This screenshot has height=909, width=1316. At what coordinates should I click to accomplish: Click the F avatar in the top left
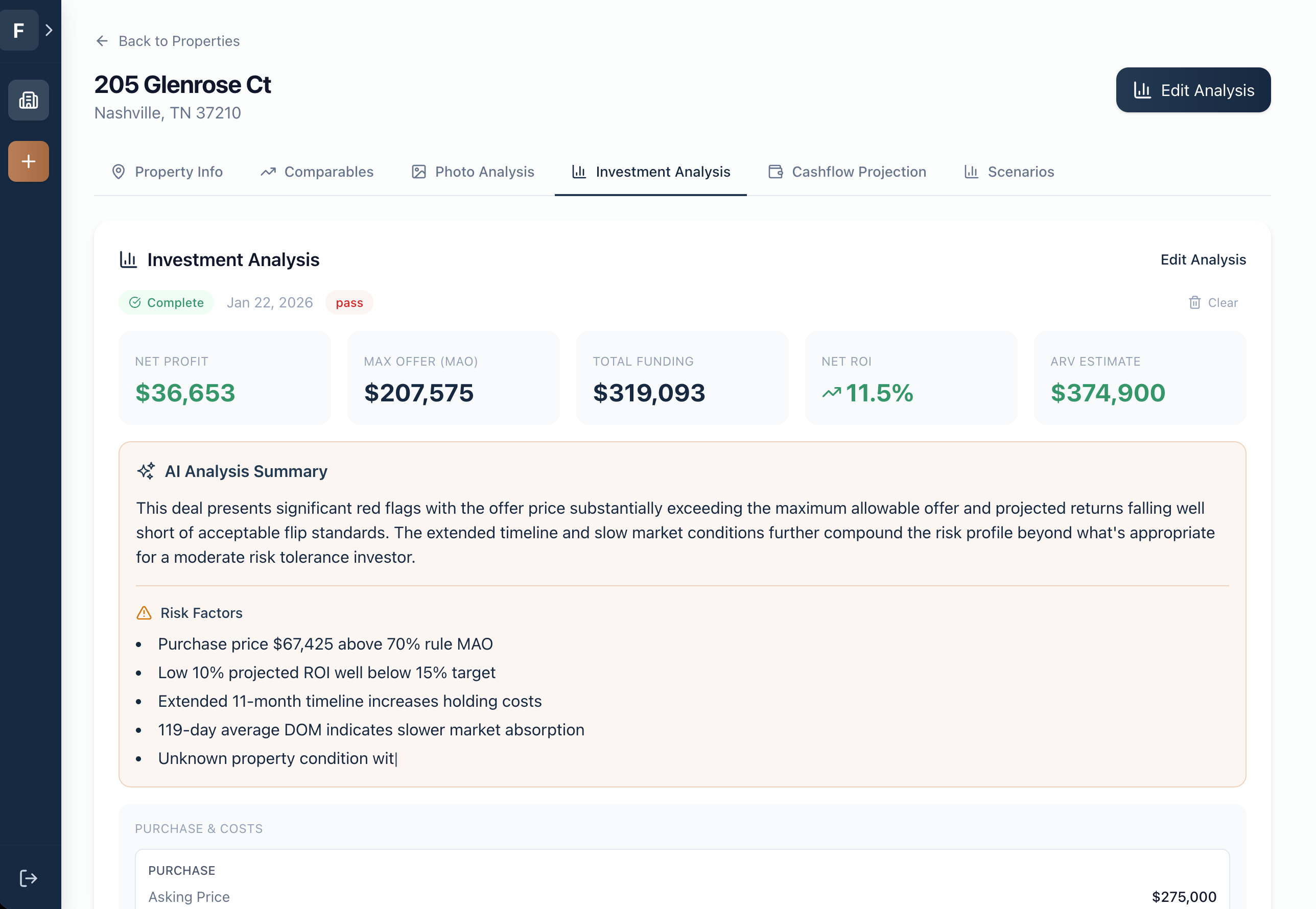(x=19, y=30)
